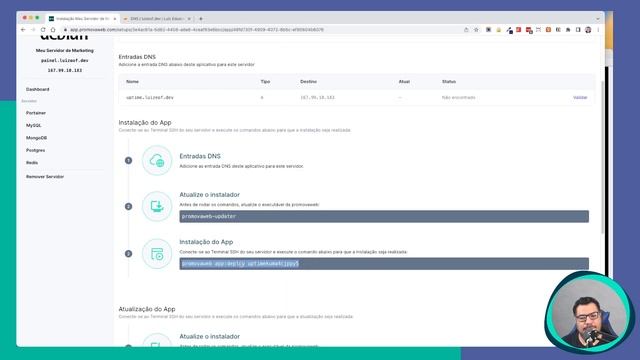Screen dimensions: 640x360
Task: Open a new browser tab with plus
Action: [201, 19]
